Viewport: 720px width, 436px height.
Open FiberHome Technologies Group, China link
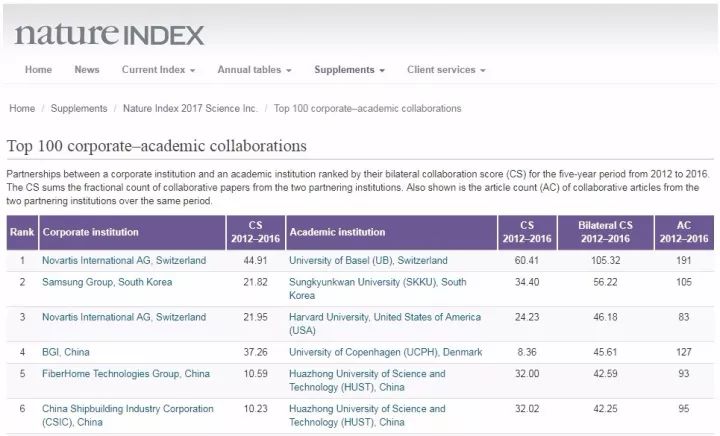point(126,374)
